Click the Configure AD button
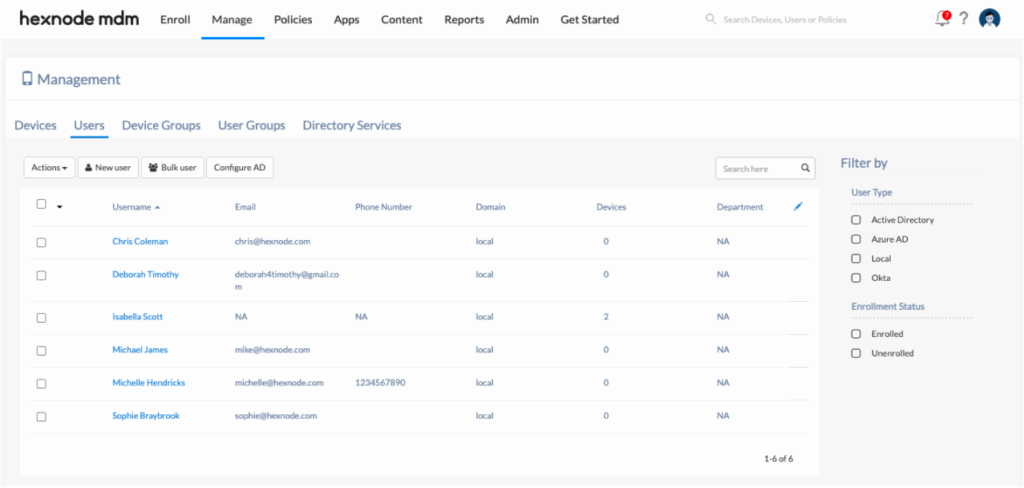The image size is (1024, 488). click(x=239, y=168)
